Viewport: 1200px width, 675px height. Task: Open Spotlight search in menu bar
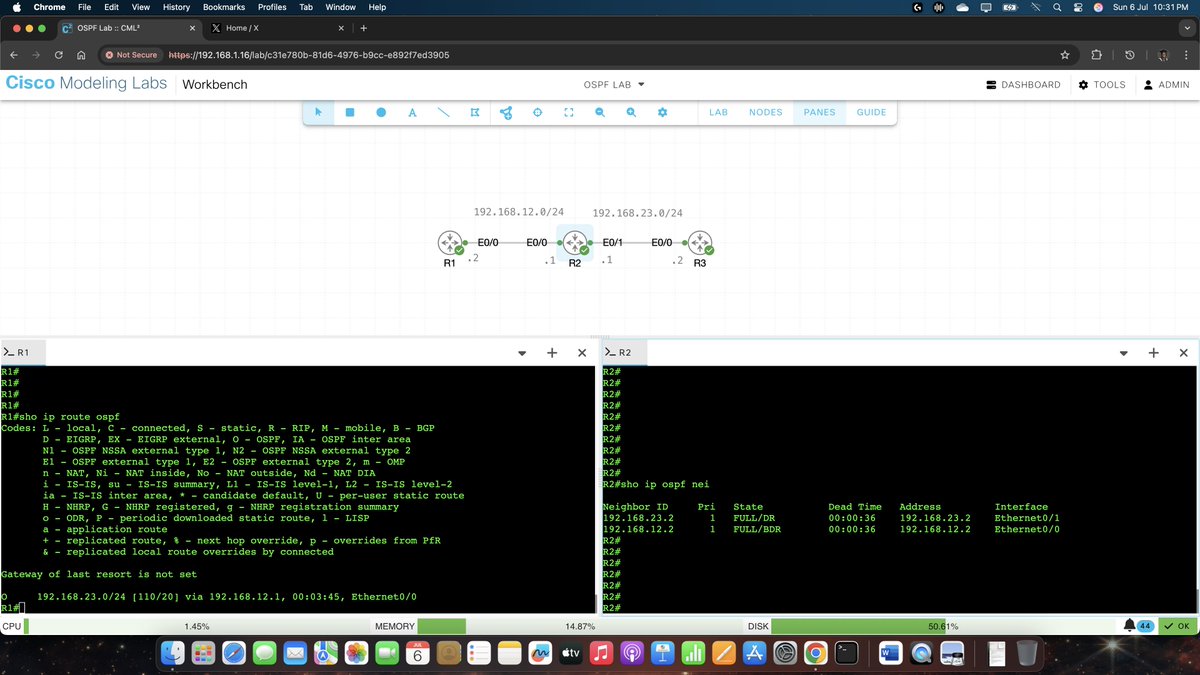[1056, 7]
